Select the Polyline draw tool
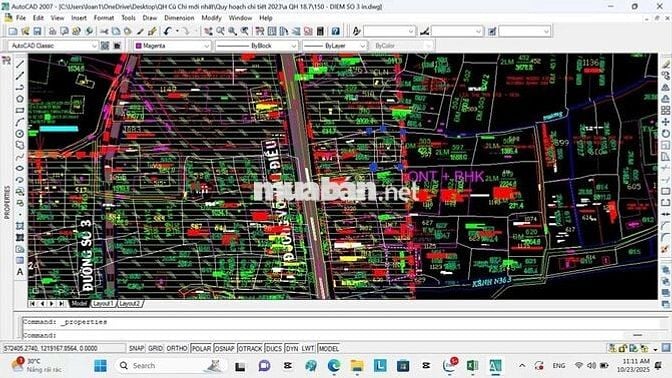 pos(20,87)
